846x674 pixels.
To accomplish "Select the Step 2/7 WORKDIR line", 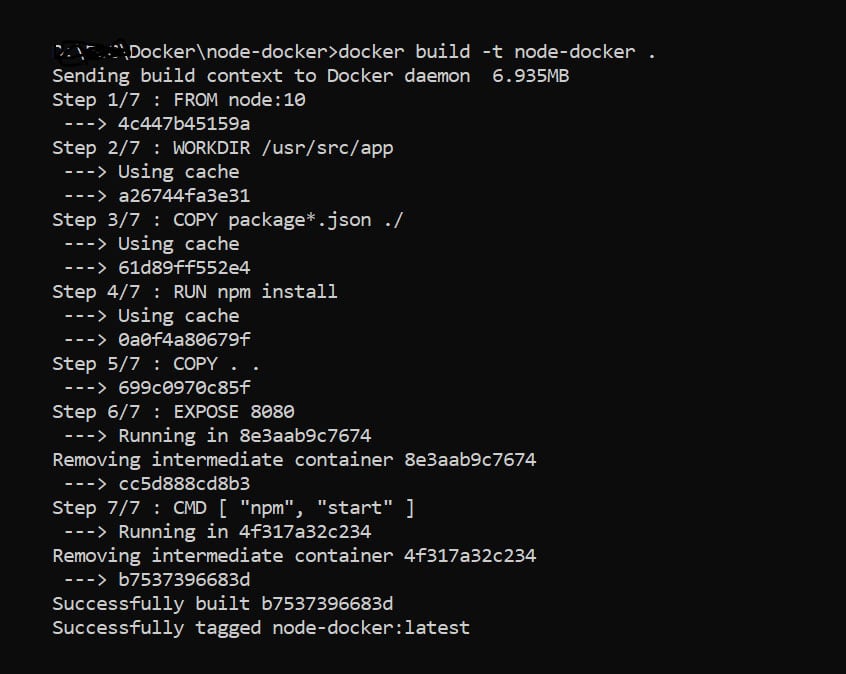I will (x=223, y=148).
